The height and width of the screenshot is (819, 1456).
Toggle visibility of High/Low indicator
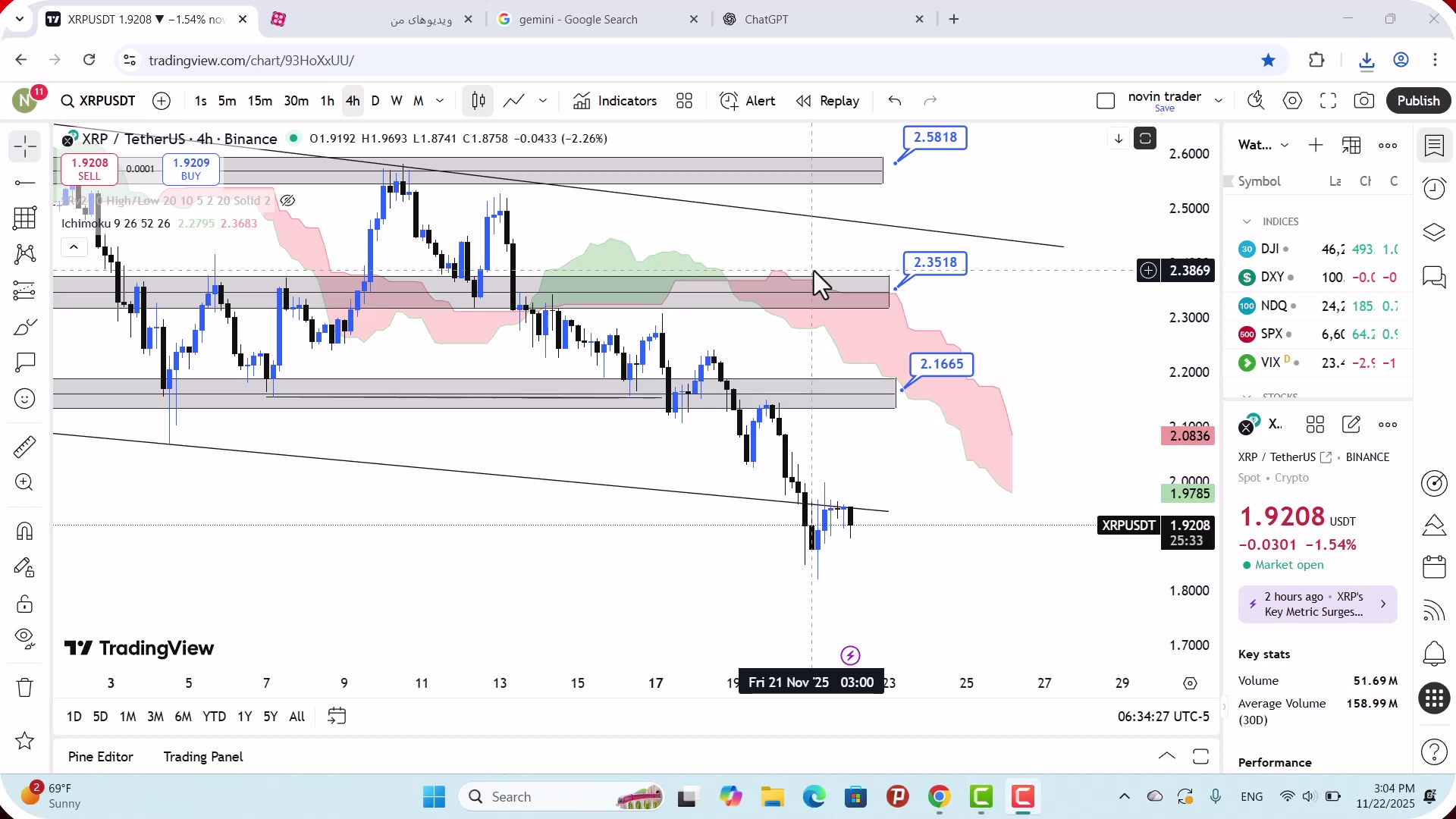(x=287, y=201)
